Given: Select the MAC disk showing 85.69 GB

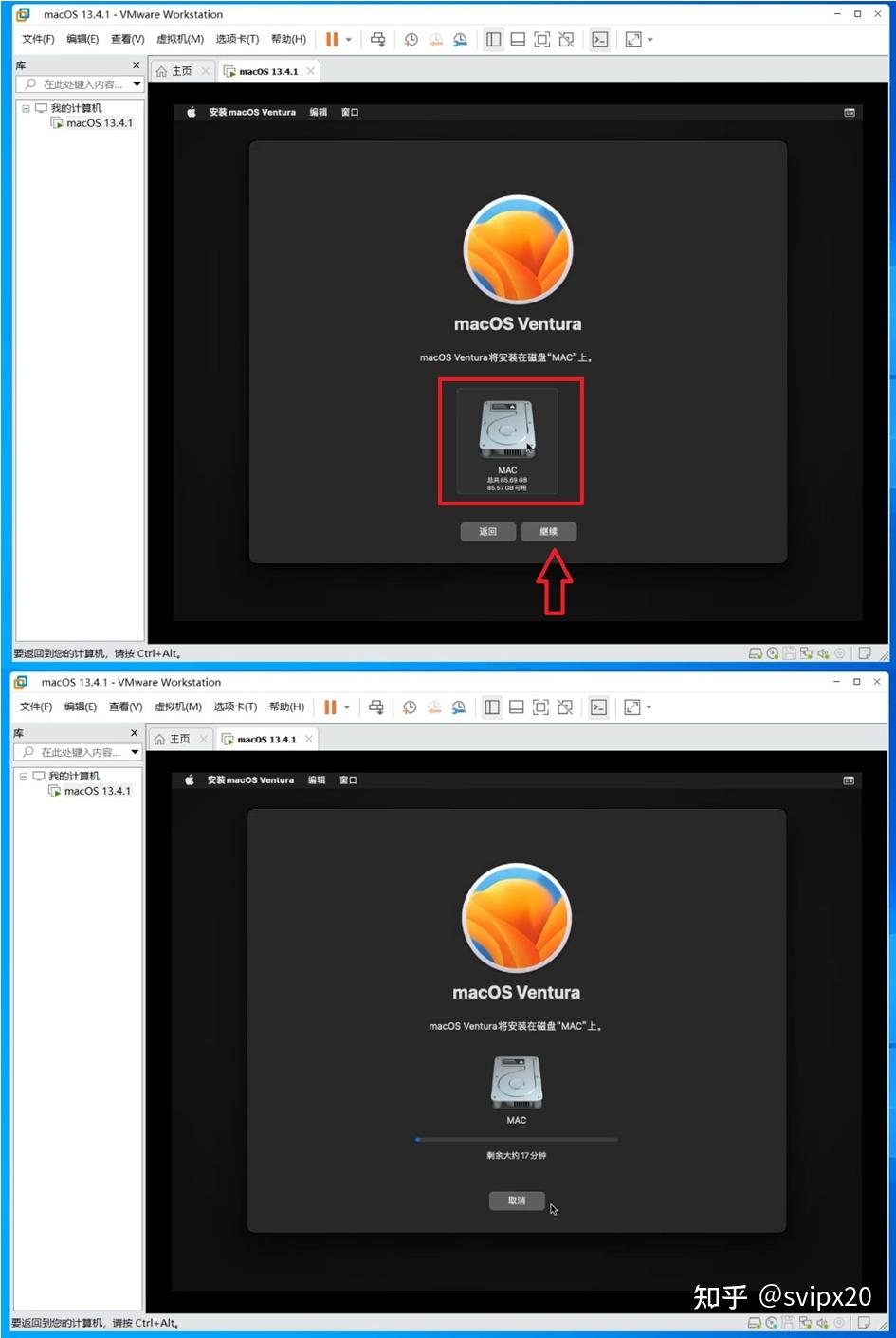Looking at the screenshot, I should pos(507,441).
